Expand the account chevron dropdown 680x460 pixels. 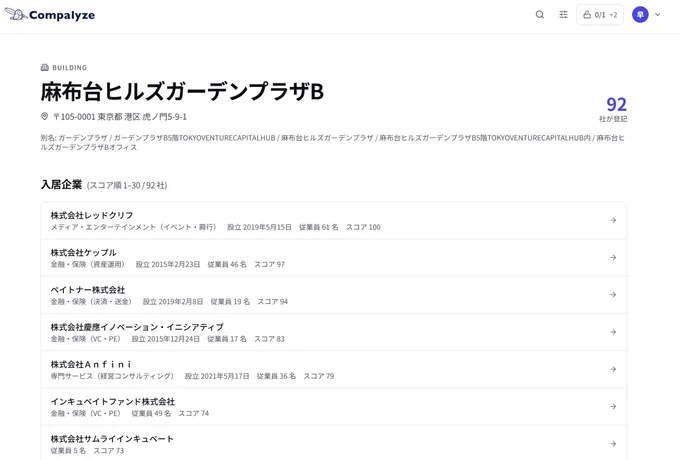(x=657, y=15)
